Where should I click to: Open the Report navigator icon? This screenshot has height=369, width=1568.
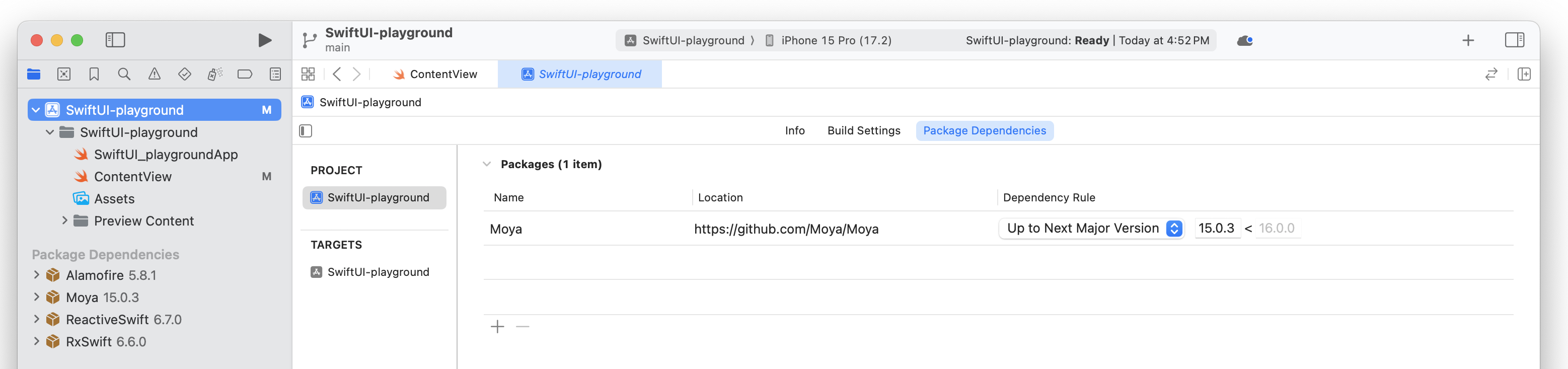[x=275, y=75]
